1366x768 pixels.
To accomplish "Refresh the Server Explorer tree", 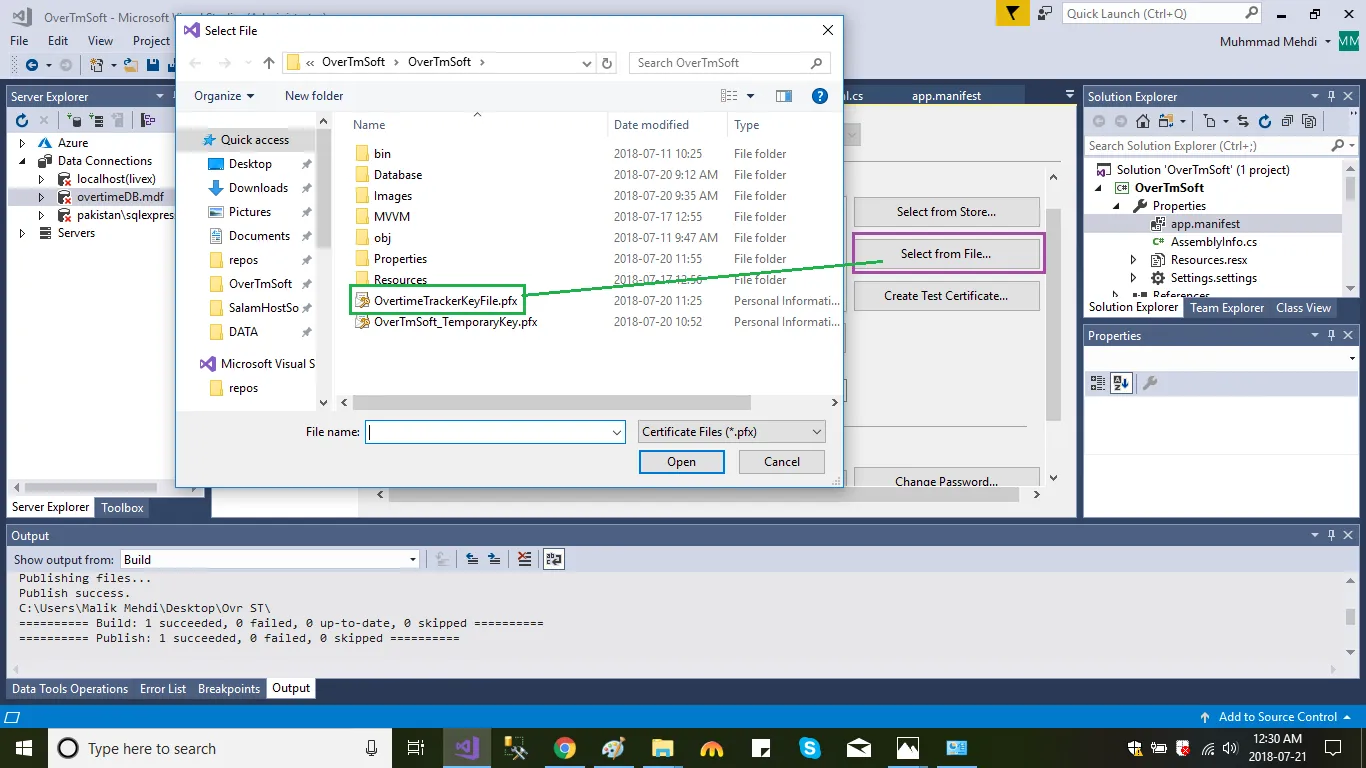I will (22, 120).
